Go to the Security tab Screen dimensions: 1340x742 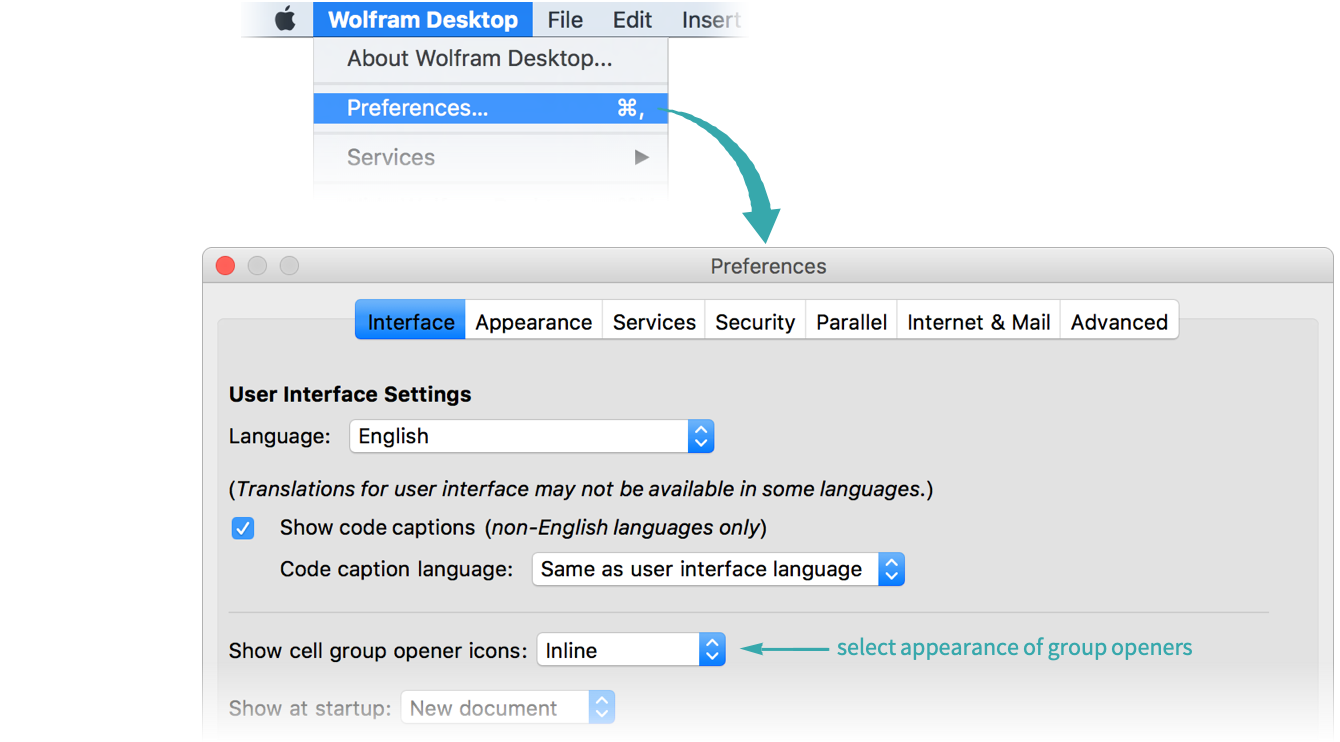[755, 322]
